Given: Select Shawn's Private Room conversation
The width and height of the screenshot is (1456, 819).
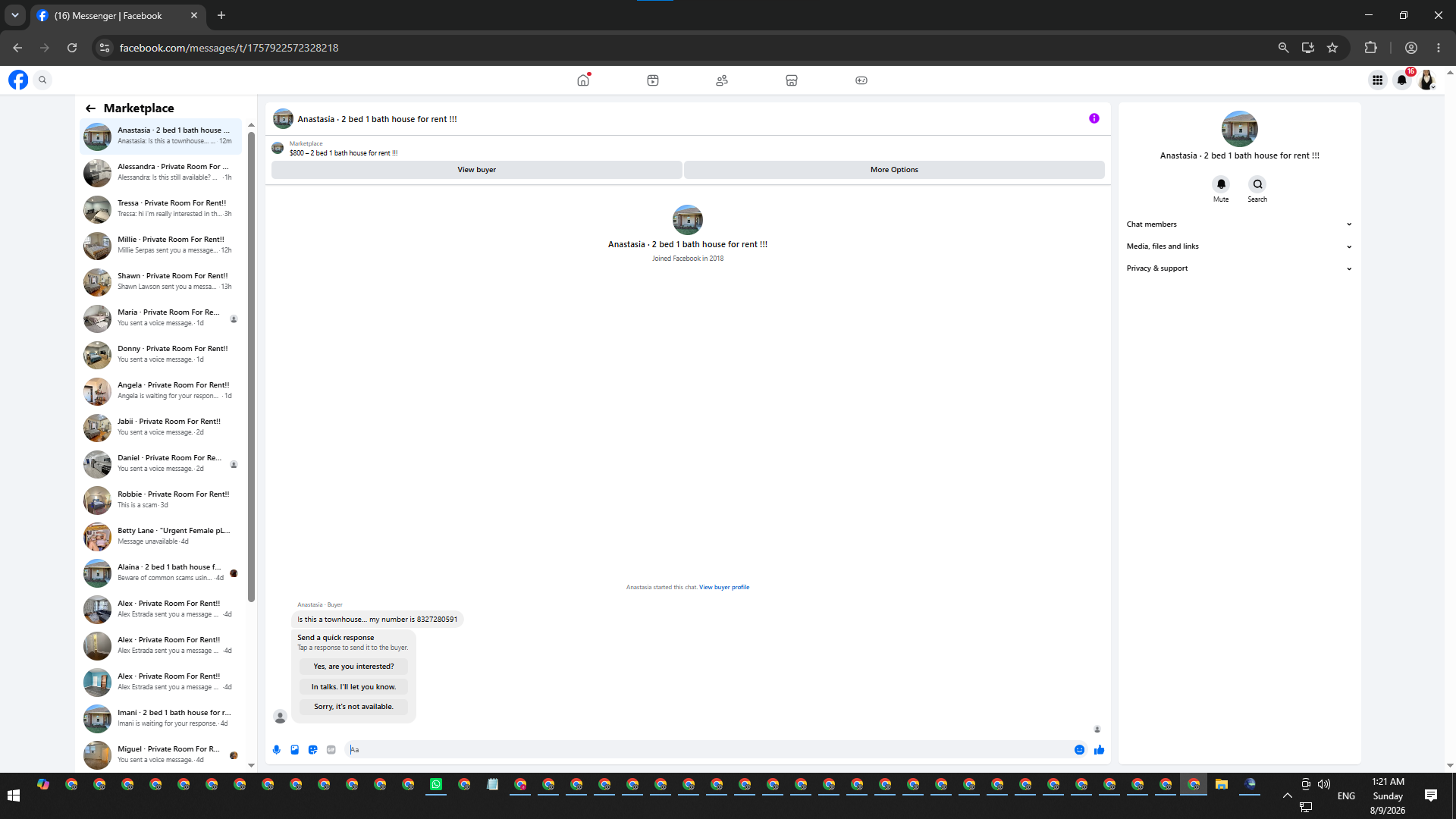Looking at the screenshot, I should 161,282.
